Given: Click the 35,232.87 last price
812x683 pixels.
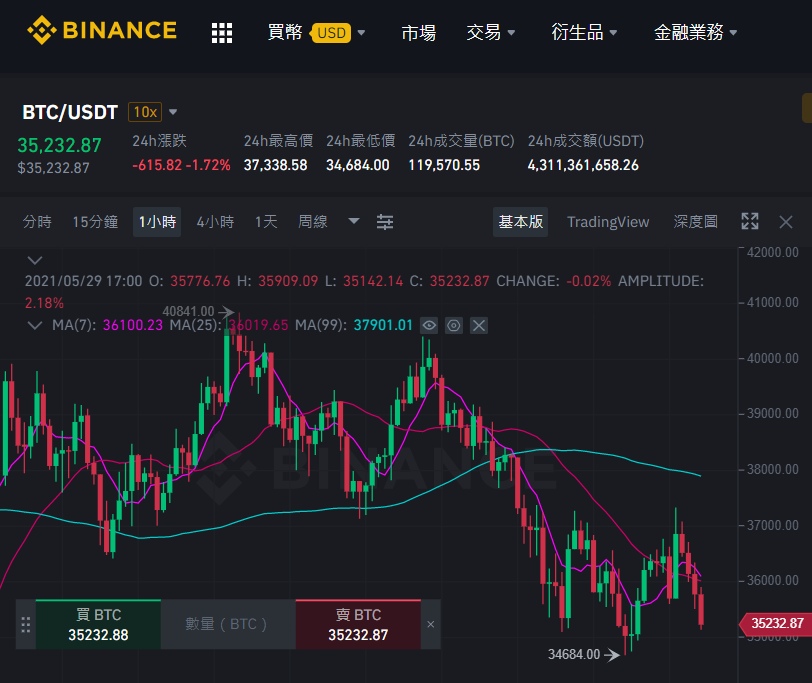Looking at the screenshot, I should pyautogui.click(x=60, y=146).
